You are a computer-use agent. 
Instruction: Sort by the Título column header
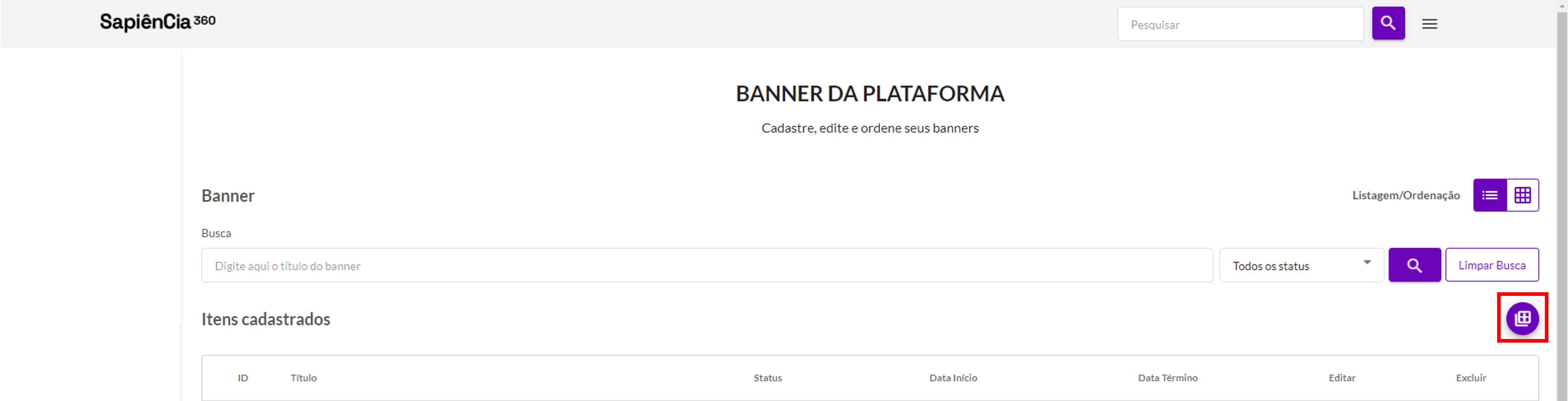[x=304, y=378]
